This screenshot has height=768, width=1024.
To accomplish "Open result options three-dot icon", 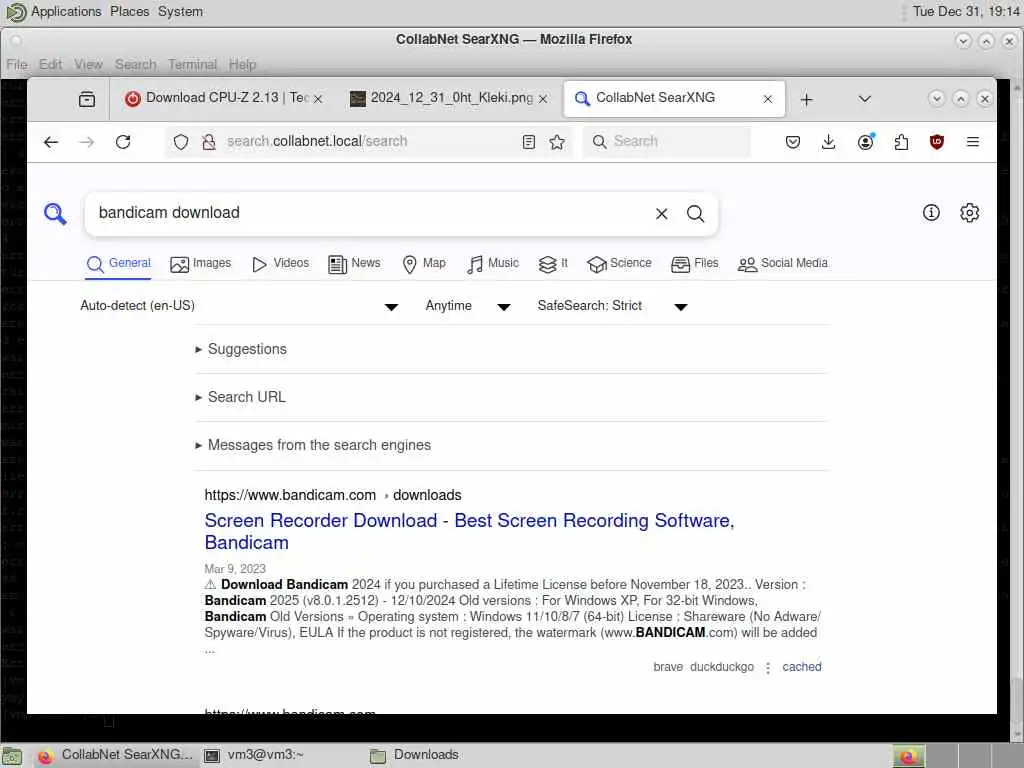I will pyautogui.click(x=768, y=667).
